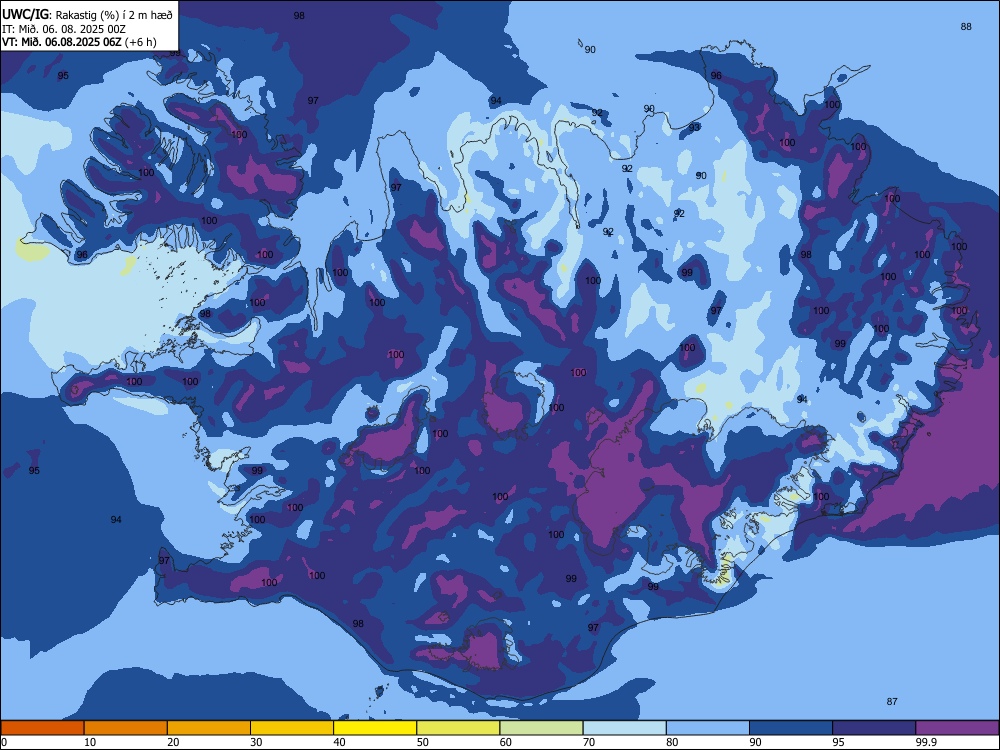Click the legend scale label '50'

[423, 742]
